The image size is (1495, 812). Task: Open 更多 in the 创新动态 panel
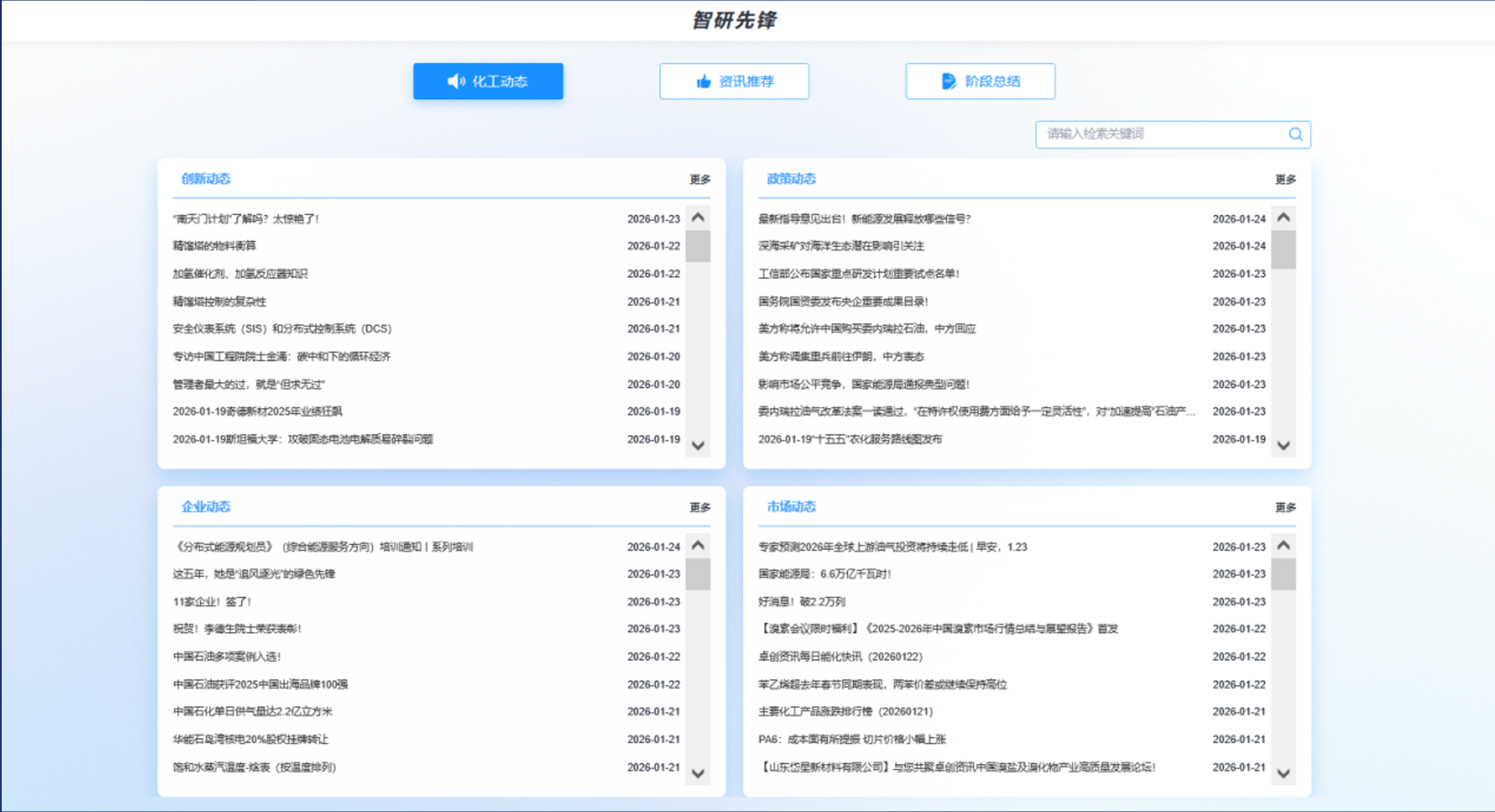pos(700,179)
